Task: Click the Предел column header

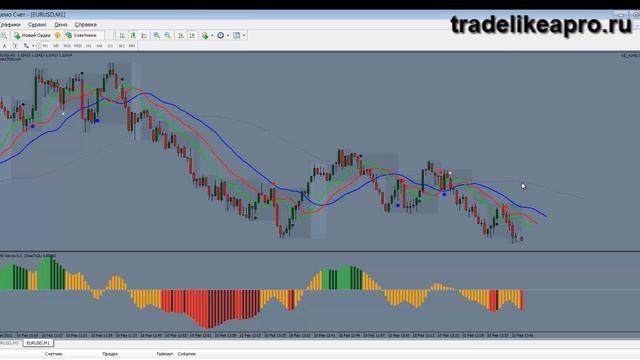Action: point(110,354)
